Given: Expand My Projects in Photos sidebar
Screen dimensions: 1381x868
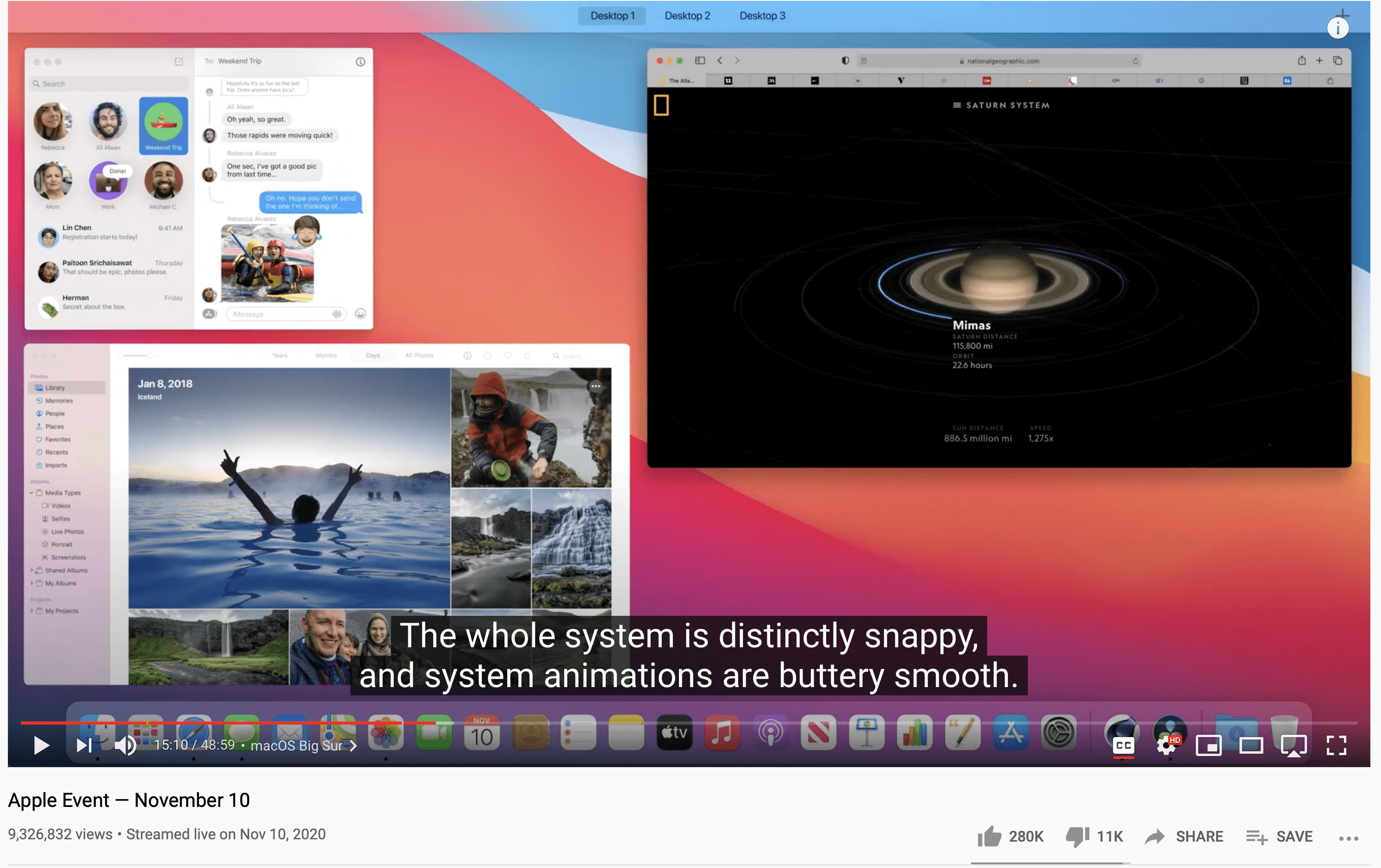Looking at the screenshot, I should tap(31, 611).
